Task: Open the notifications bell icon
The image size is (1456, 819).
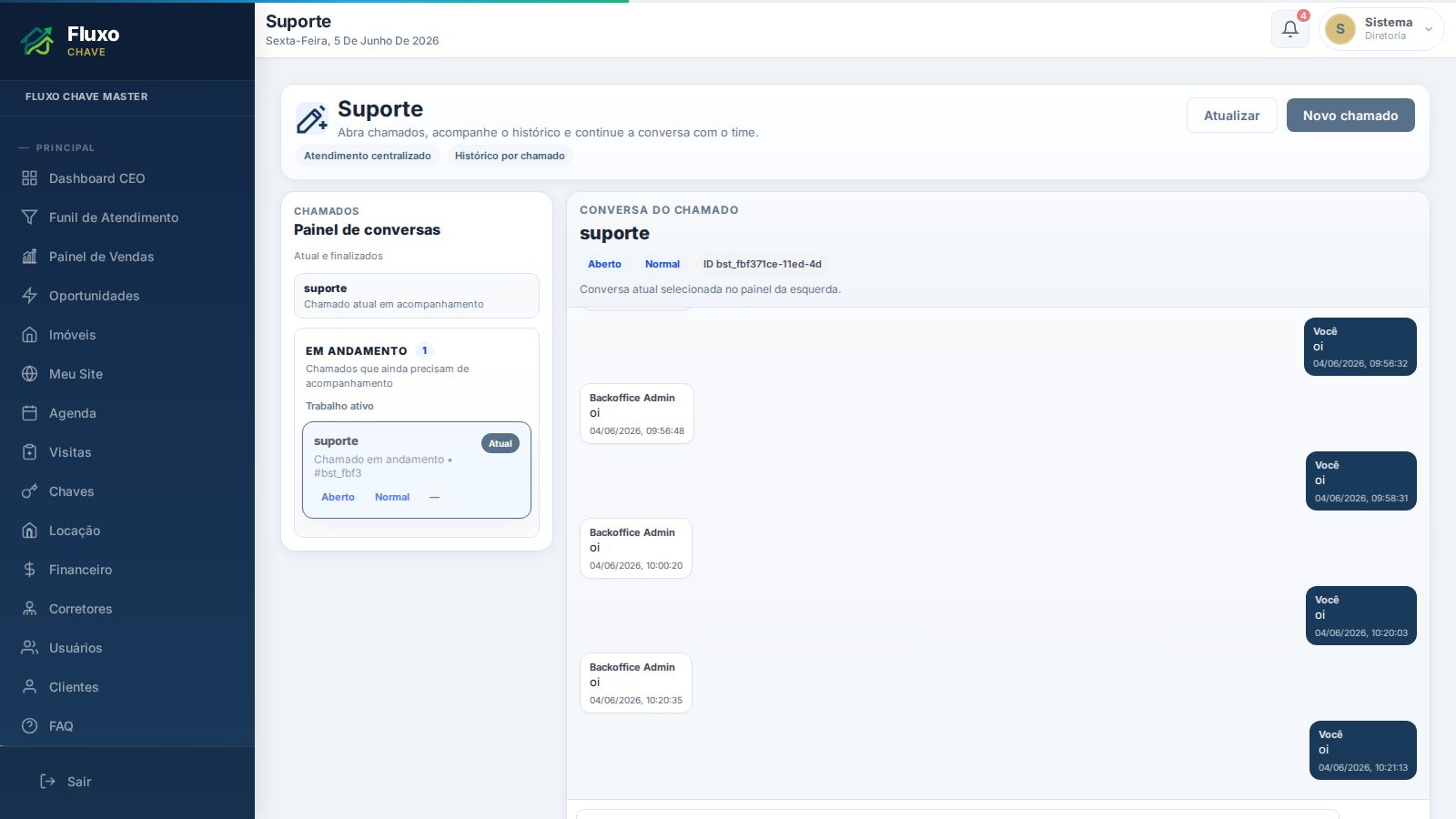Action: pyautogui.click(x=1289, y=29)
